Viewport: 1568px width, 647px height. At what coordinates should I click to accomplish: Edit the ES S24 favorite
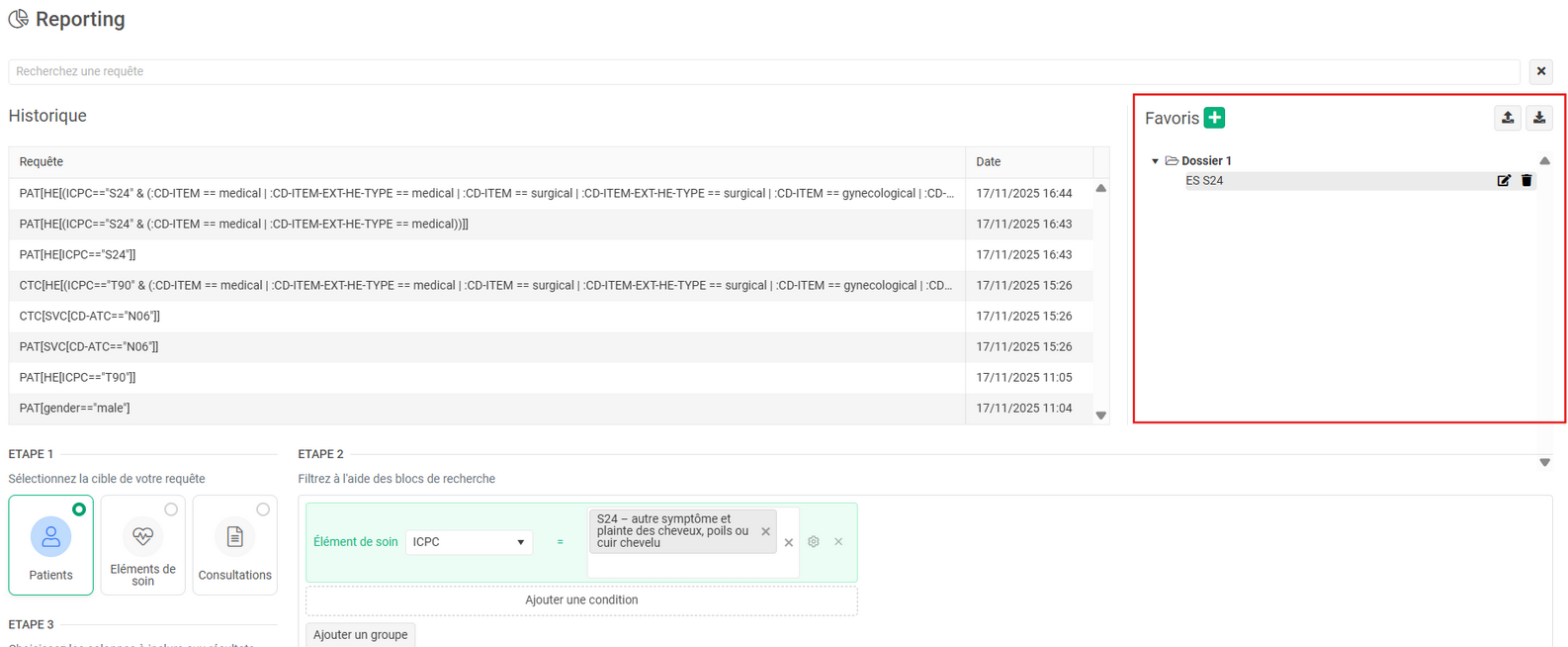pyautogui.click(x=1504, y=181)
